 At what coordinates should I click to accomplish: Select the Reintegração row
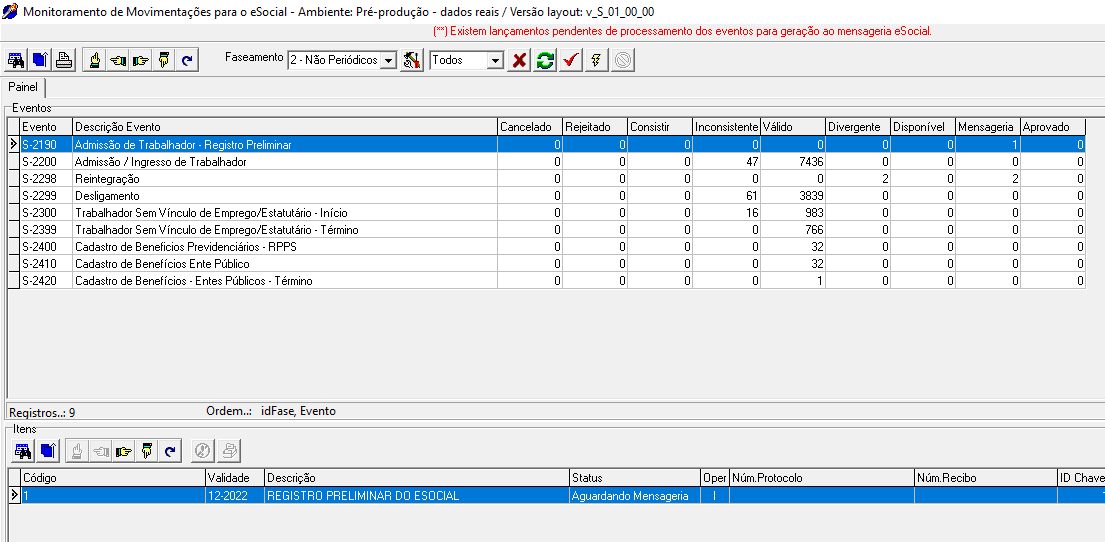546,179
